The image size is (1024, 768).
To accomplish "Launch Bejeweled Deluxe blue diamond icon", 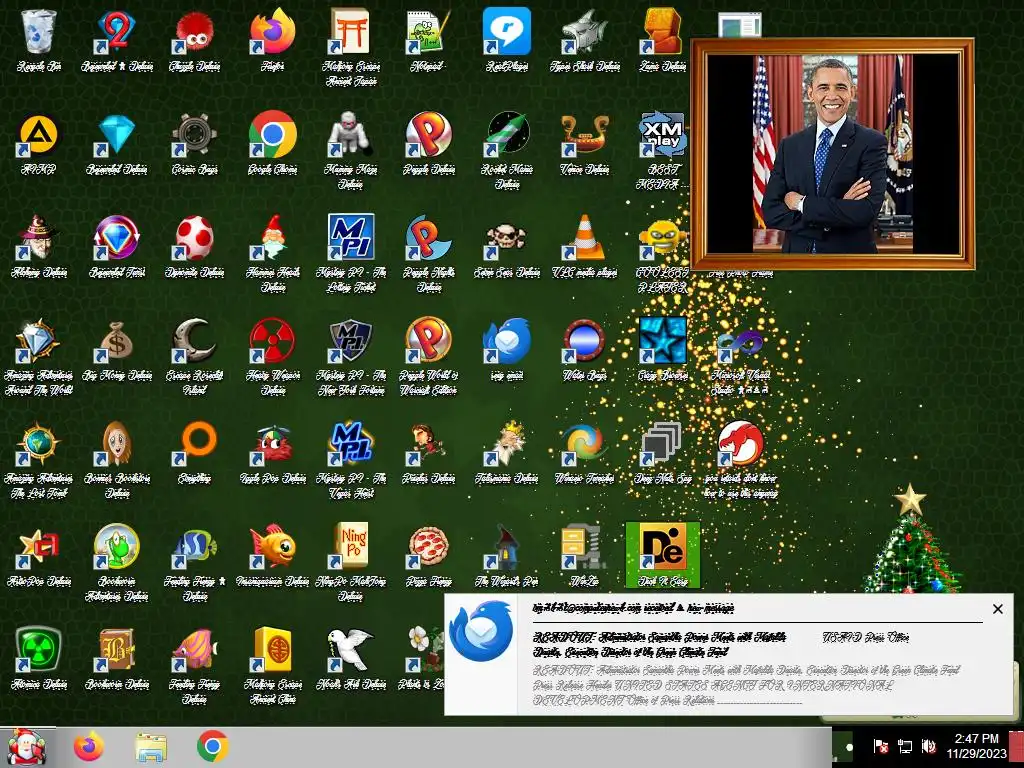I will click(117, 135).
